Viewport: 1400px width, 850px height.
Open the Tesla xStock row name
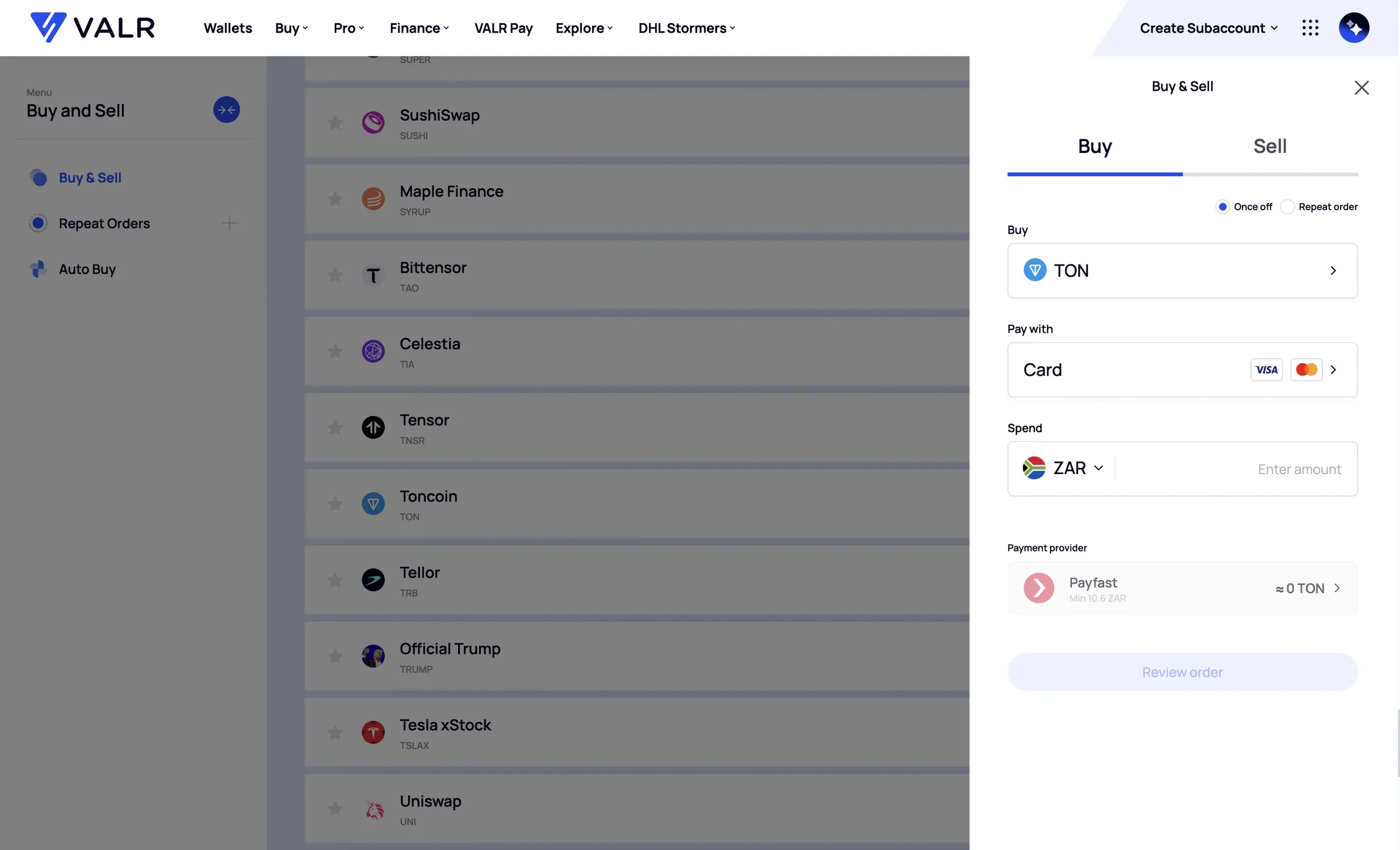[445, 725]
